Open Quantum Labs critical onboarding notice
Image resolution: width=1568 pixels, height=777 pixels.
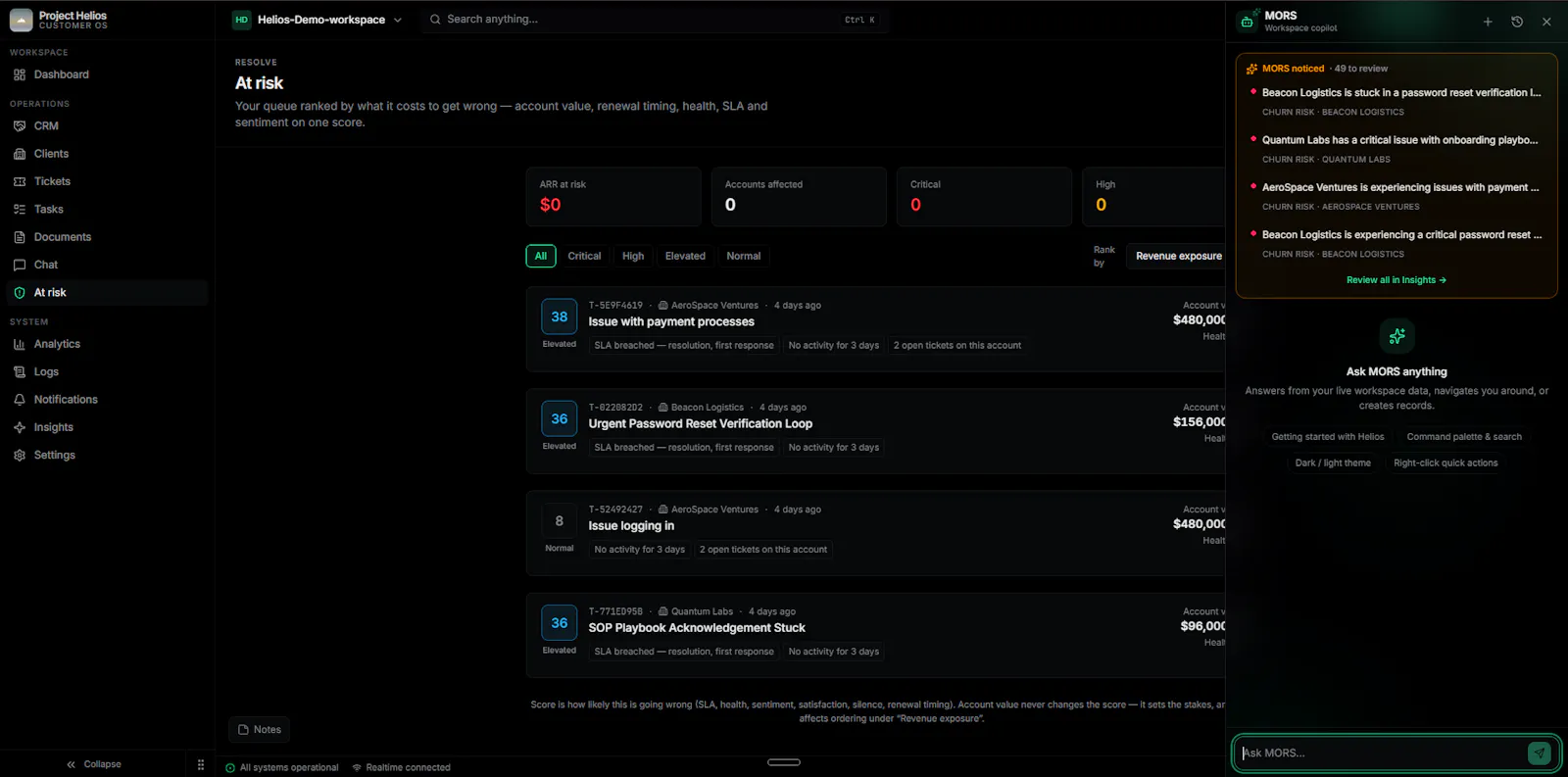click(1396, 149)
